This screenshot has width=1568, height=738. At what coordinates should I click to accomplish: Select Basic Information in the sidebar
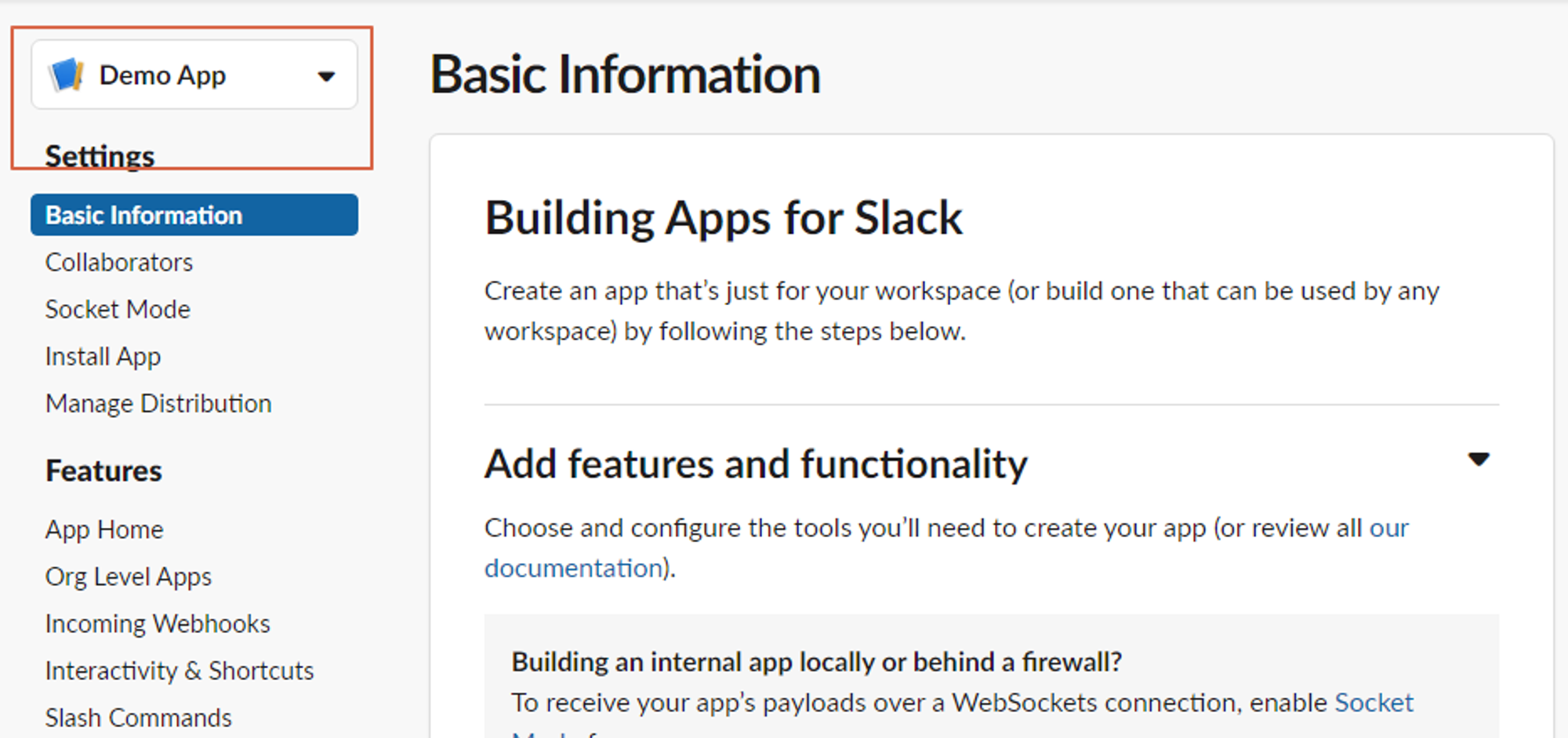[194, 215]
